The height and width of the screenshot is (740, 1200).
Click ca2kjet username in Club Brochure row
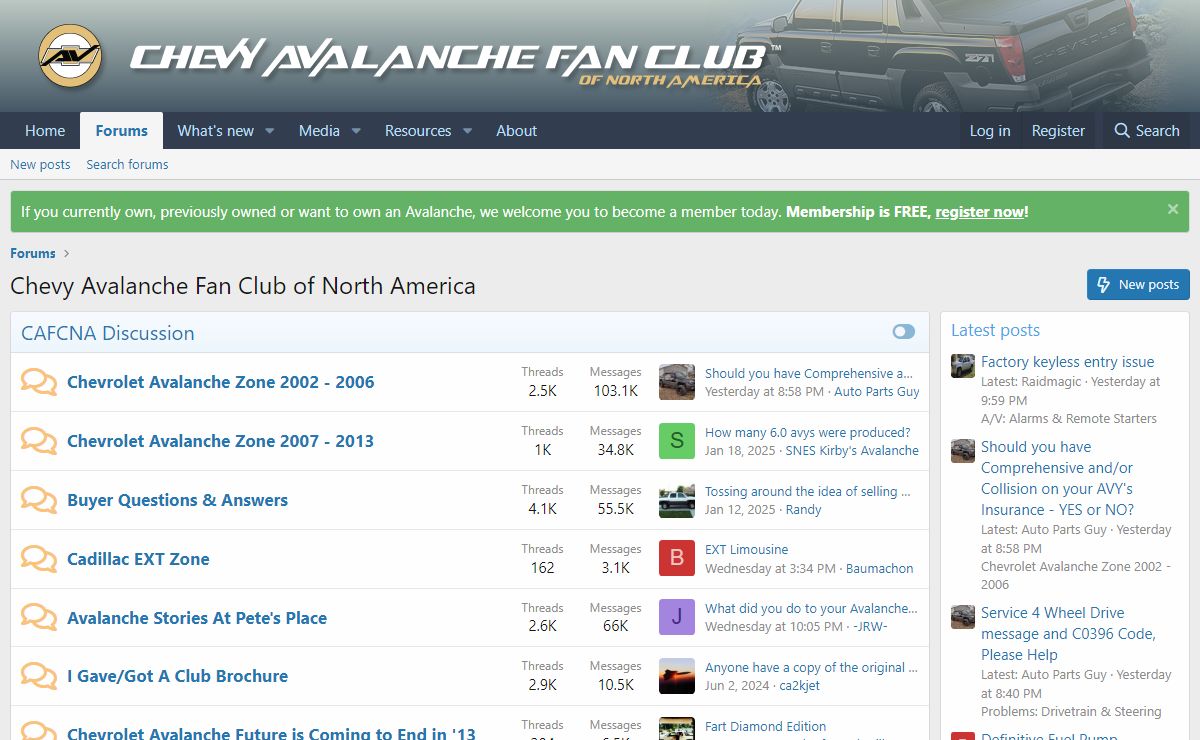click(799, 685)
